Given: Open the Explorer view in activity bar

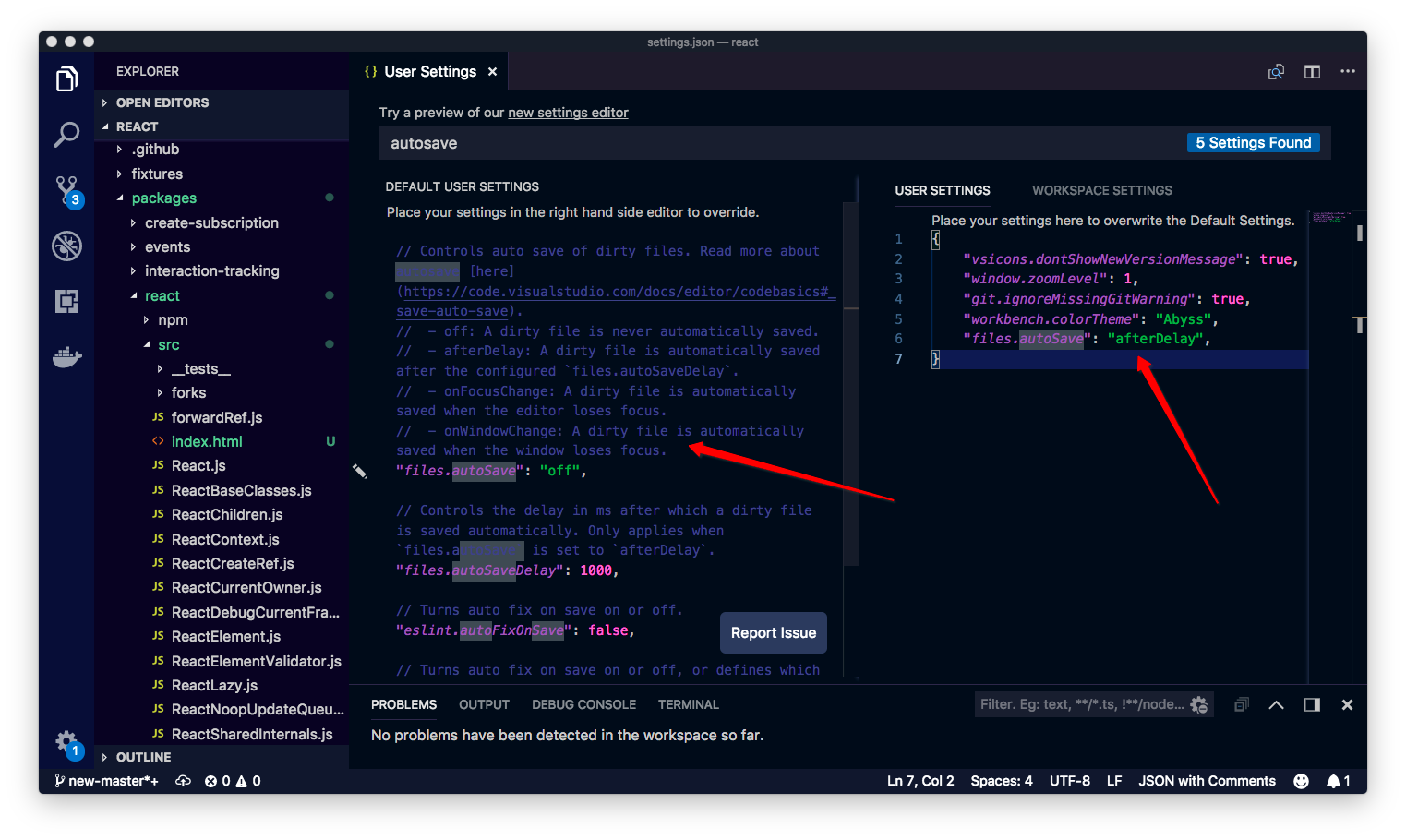Looking at the screenshot, I should coord(66,79).
